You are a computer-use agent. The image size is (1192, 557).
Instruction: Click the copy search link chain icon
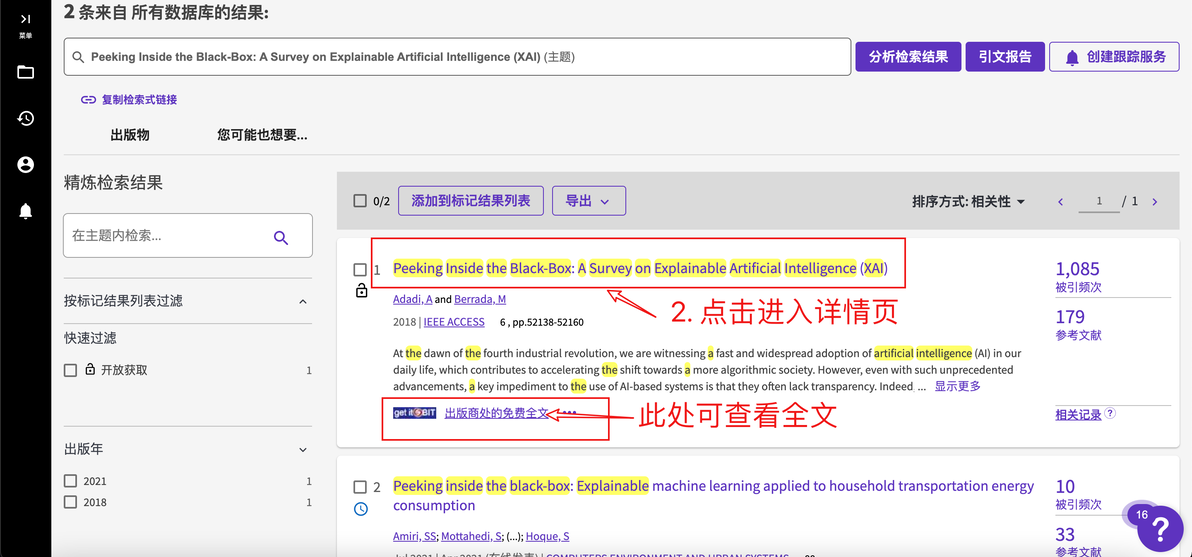[x=89, y=100]
